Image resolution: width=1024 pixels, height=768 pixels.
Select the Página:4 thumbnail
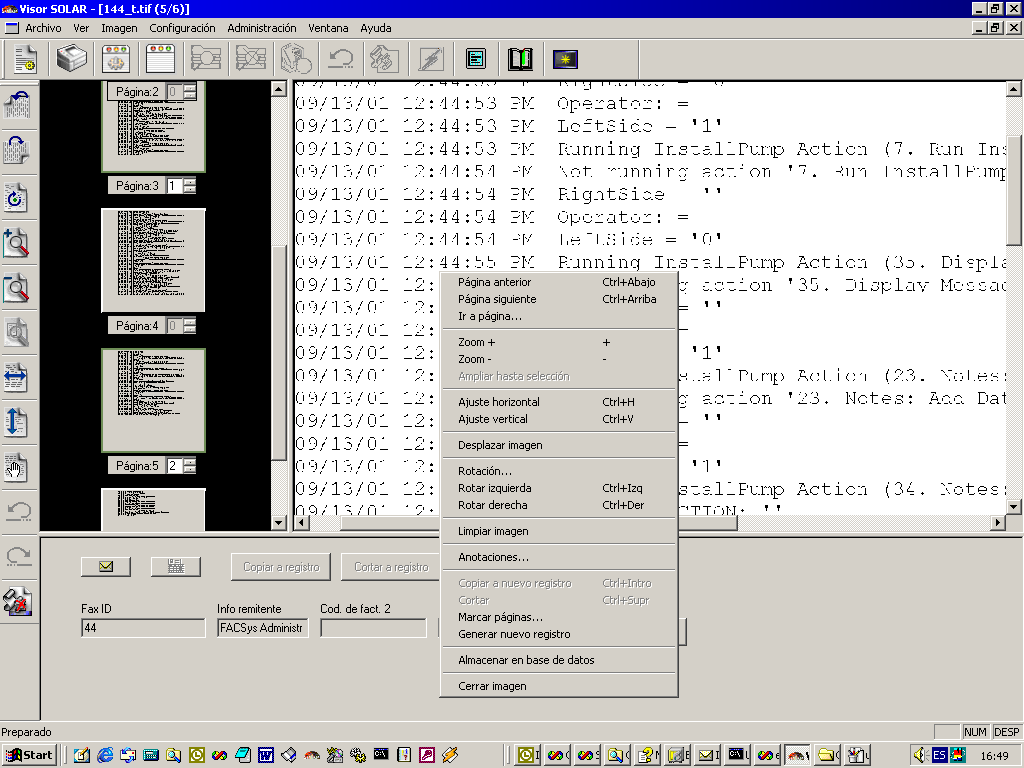tap(153, 261)
